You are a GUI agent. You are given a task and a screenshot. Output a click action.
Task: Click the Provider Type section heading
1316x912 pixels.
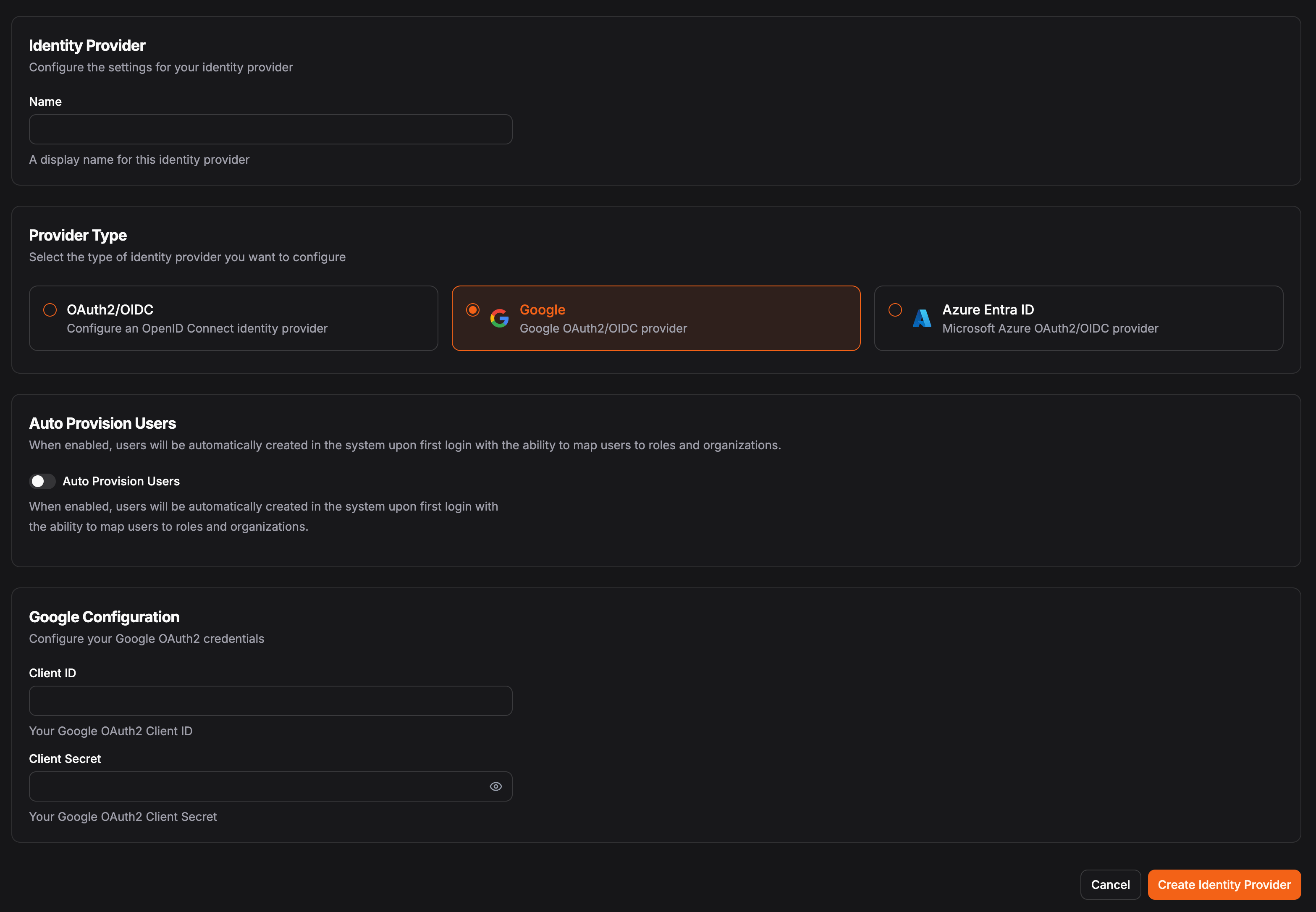point(78,235)
